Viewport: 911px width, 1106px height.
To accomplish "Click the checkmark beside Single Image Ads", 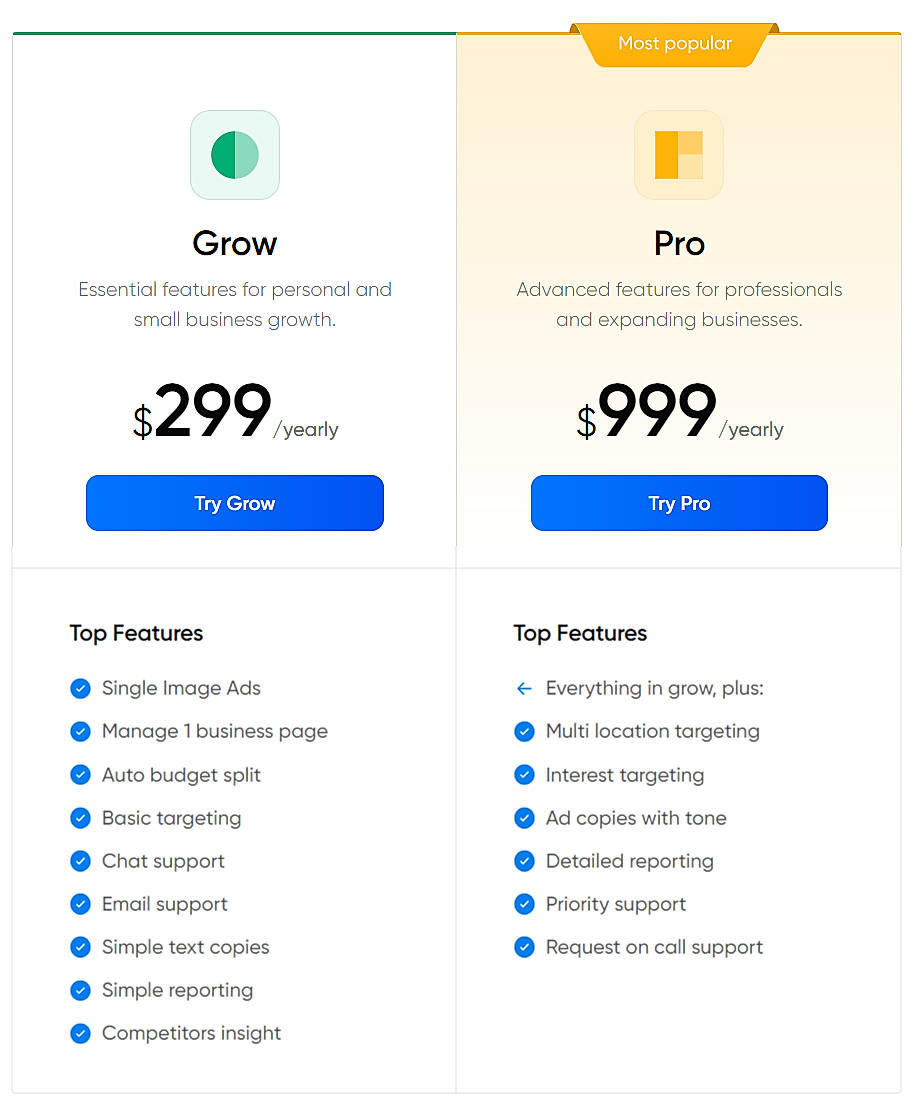I will (x=81, y=688).
